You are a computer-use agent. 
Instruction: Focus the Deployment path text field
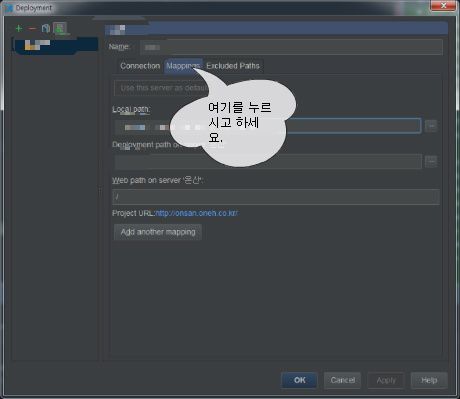(x=268, y=162)
